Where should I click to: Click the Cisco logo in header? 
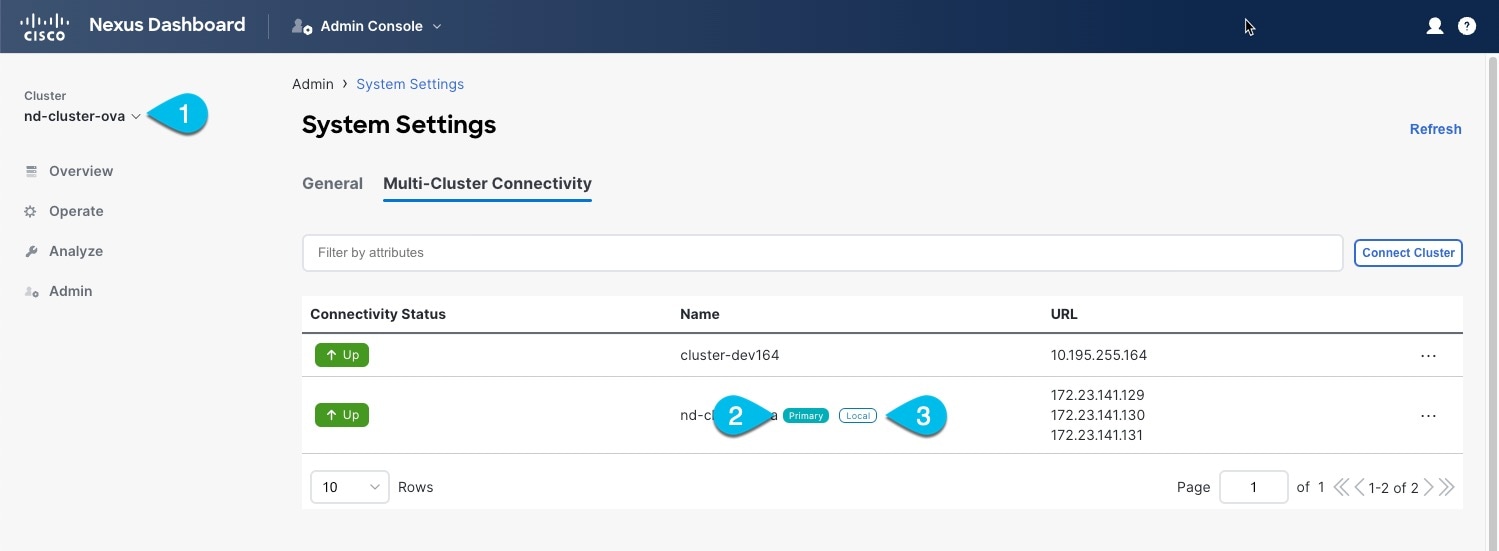43,27
